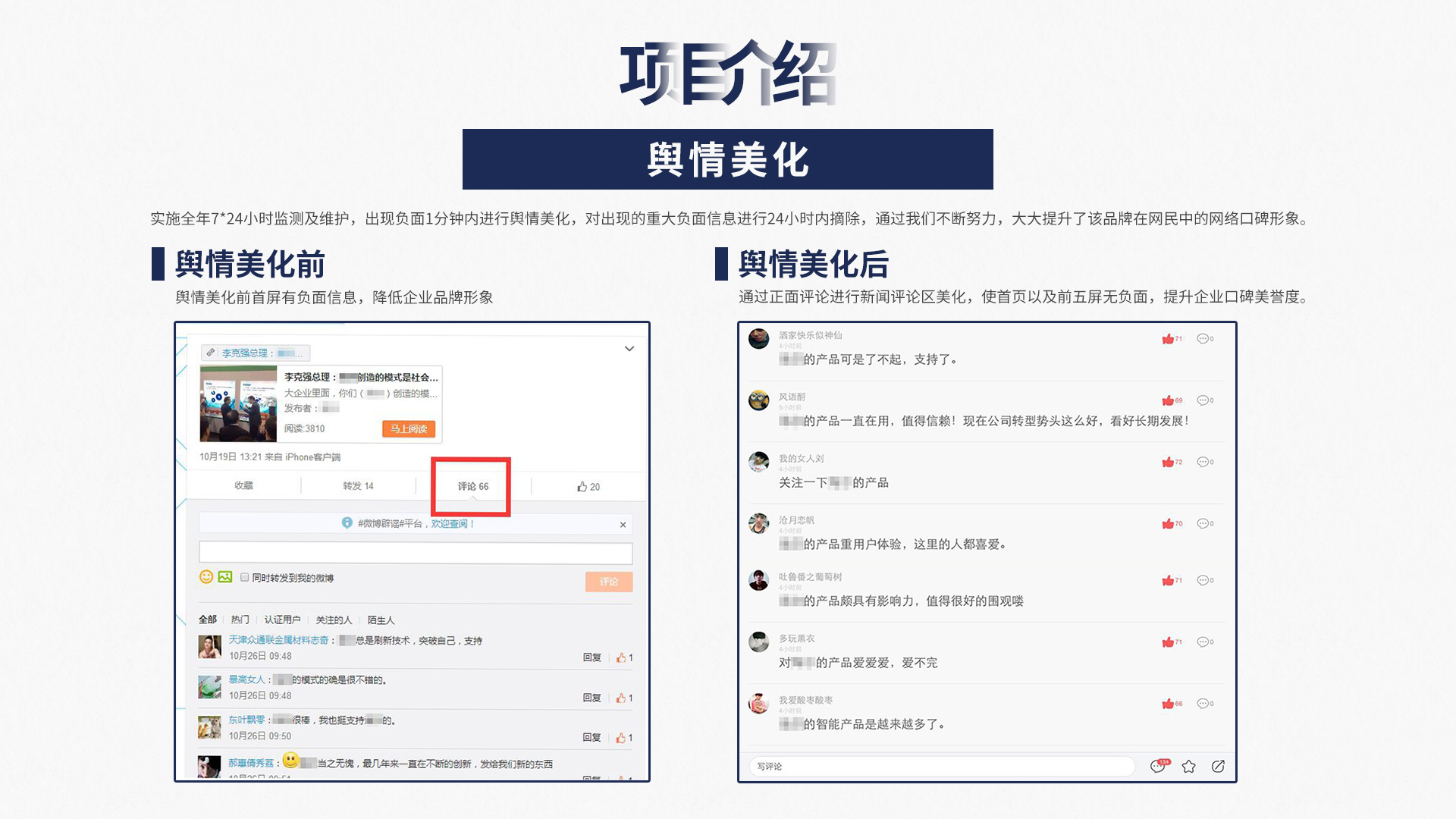Click the emoji smiley face icon
1456x819 pixels.
(206, 577)
